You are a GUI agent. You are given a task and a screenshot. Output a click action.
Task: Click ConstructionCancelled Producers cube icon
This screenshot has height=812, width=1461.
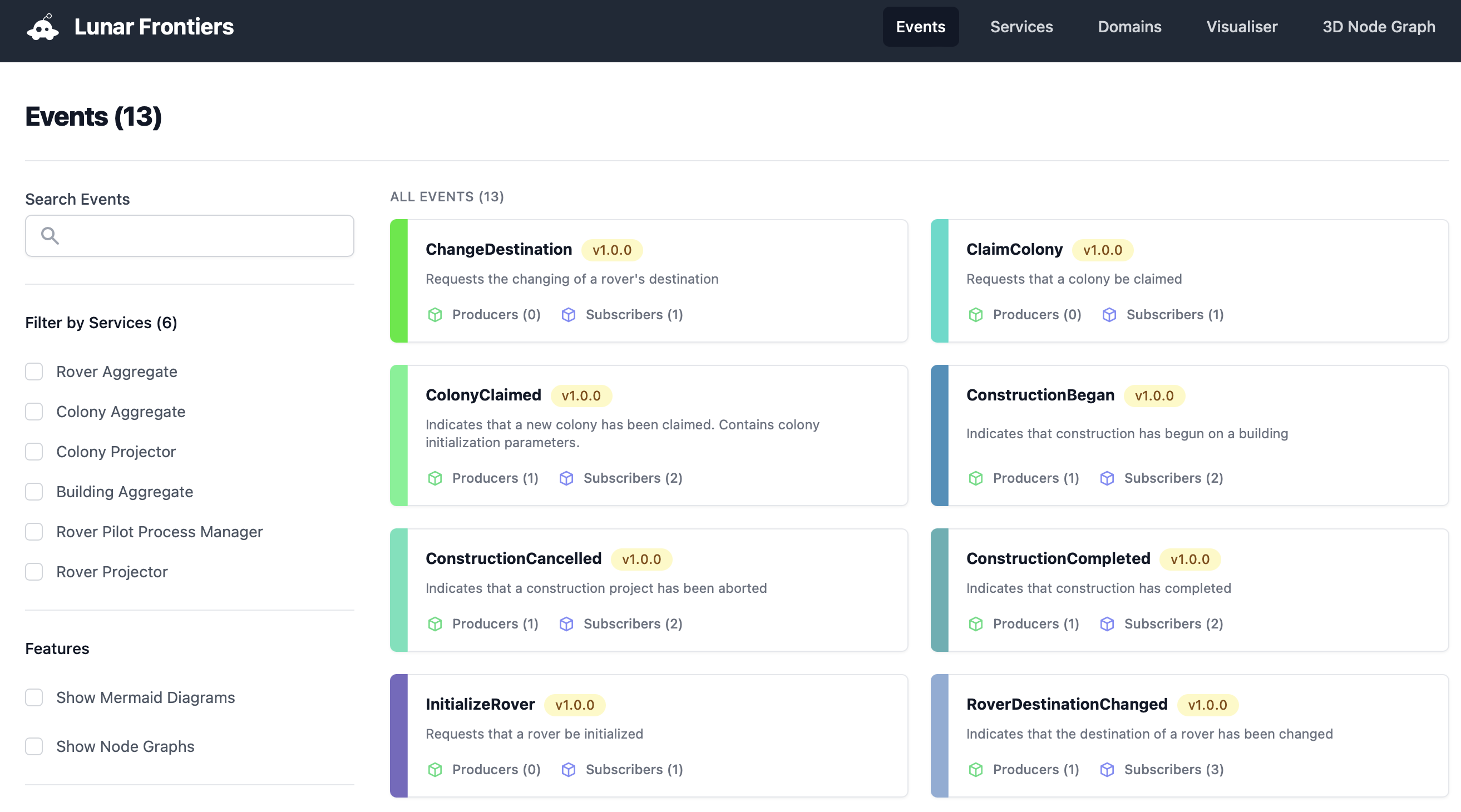[435, 624]
